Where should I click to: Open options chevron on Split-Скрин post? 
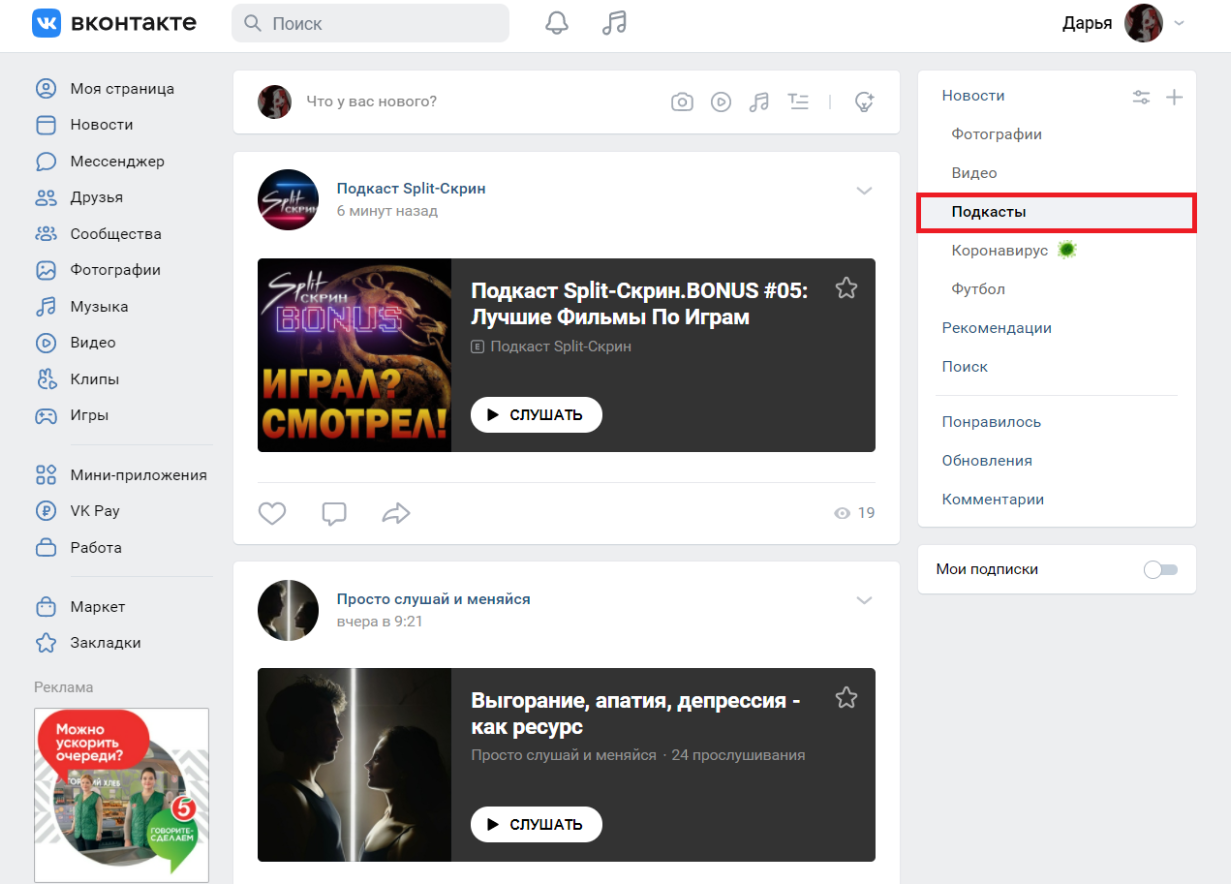point(865,191)
